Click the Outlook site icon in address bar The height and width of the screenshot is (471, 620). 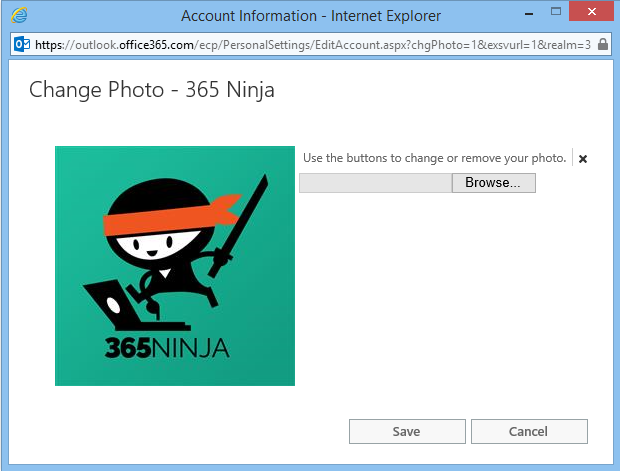[x=22, y=44]
